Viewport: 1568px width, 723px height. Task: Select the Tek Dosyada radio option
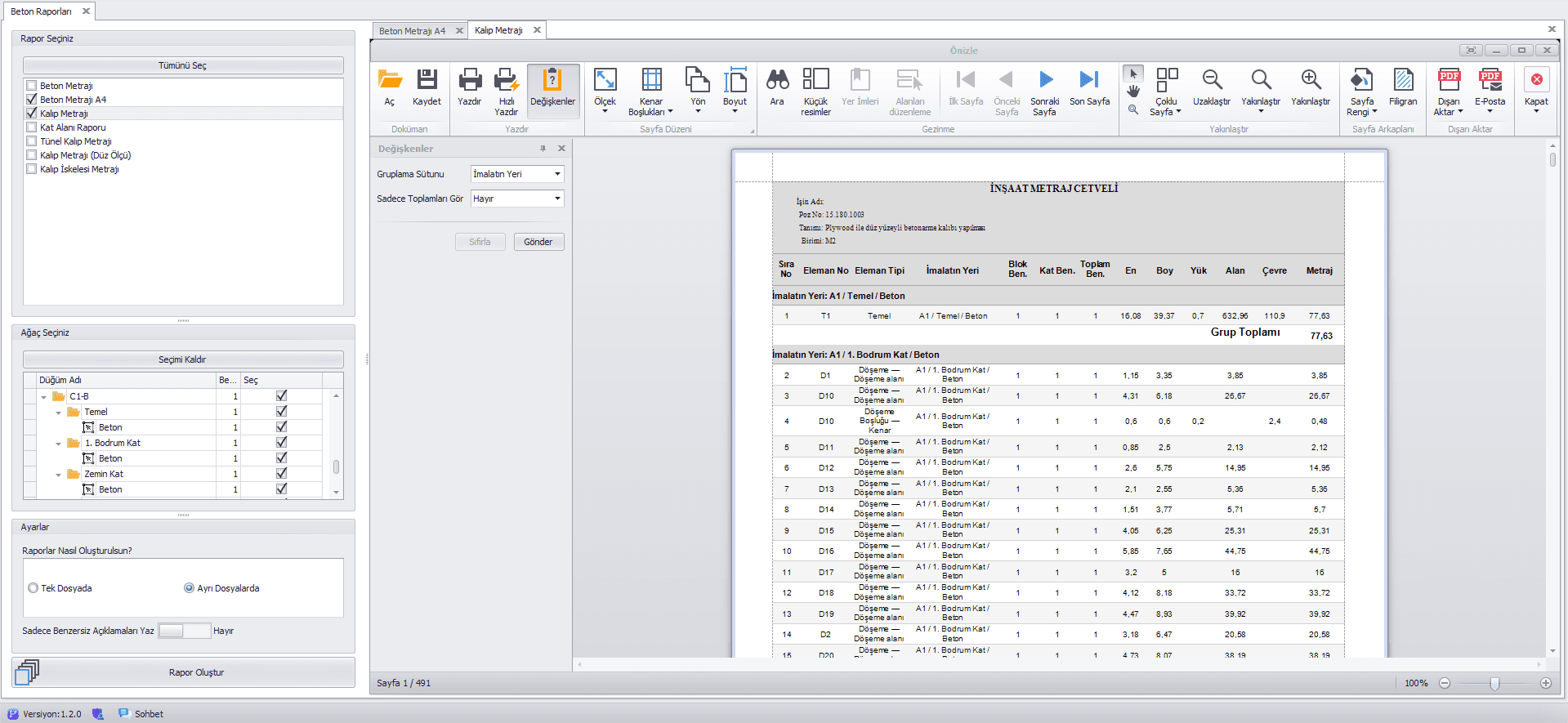[34, 588]
